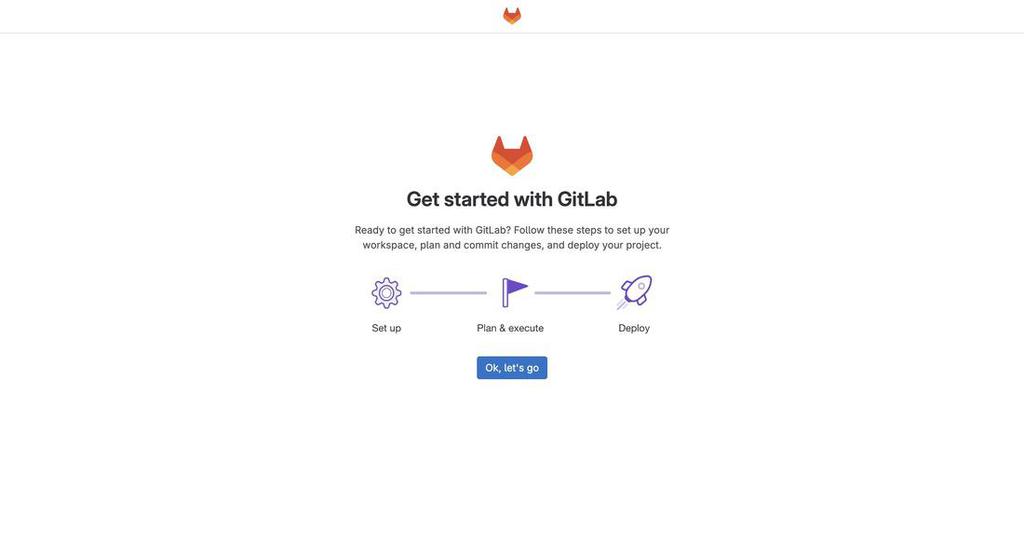The width and height of the screenshot is (1024, 554).
Task: Click the "Plan & execute" step label
Action: click(510, 328)
